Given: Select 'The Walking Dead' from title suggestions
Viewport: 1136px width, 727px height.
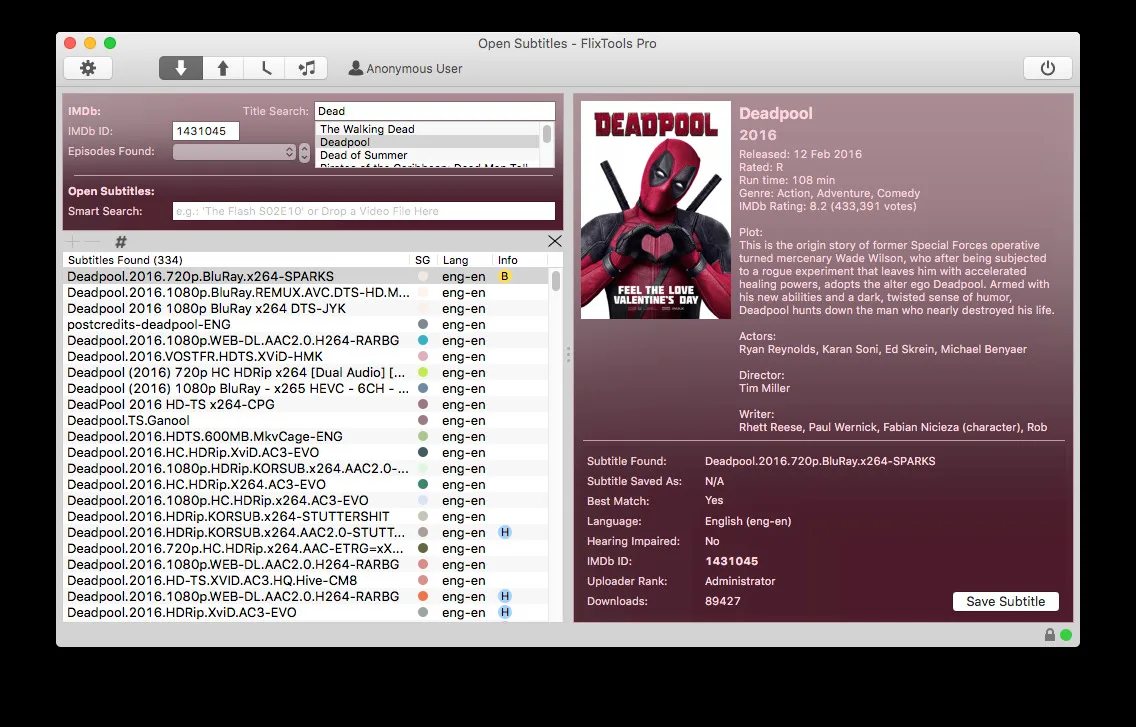Looking at the screenshot, I should point(367,129).
